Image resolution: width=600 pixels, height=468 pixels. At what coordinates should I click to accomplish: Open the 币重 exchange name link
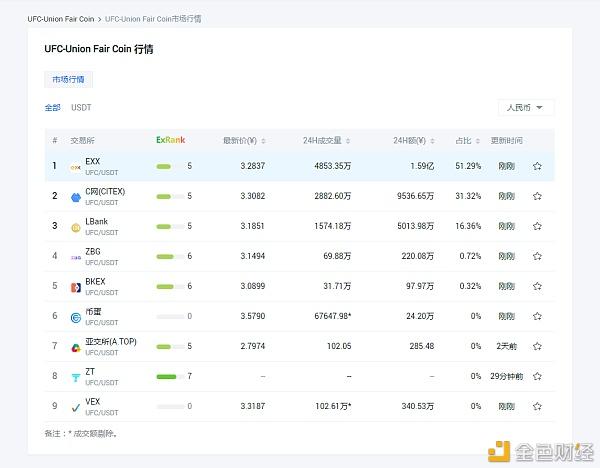click(x=93, y=311)
